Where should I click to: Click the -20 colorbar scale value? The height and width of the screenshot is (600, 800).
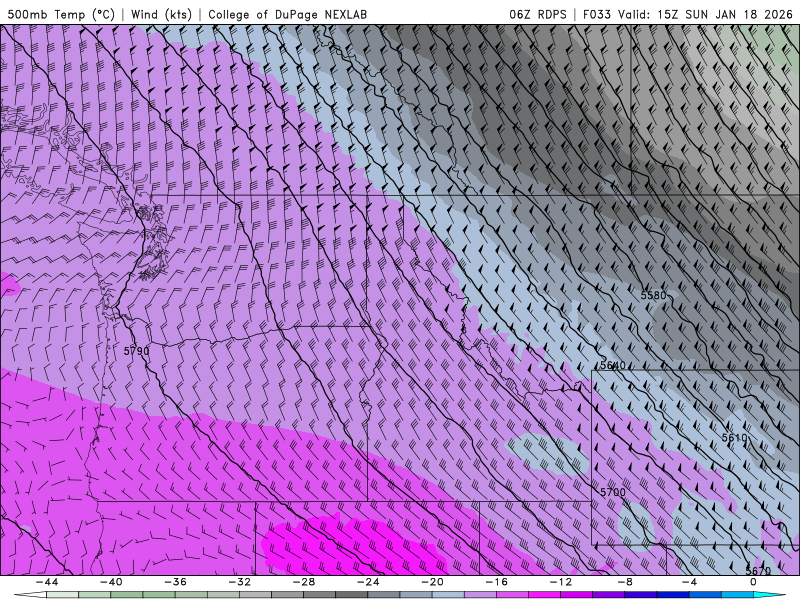coord(432,582)
